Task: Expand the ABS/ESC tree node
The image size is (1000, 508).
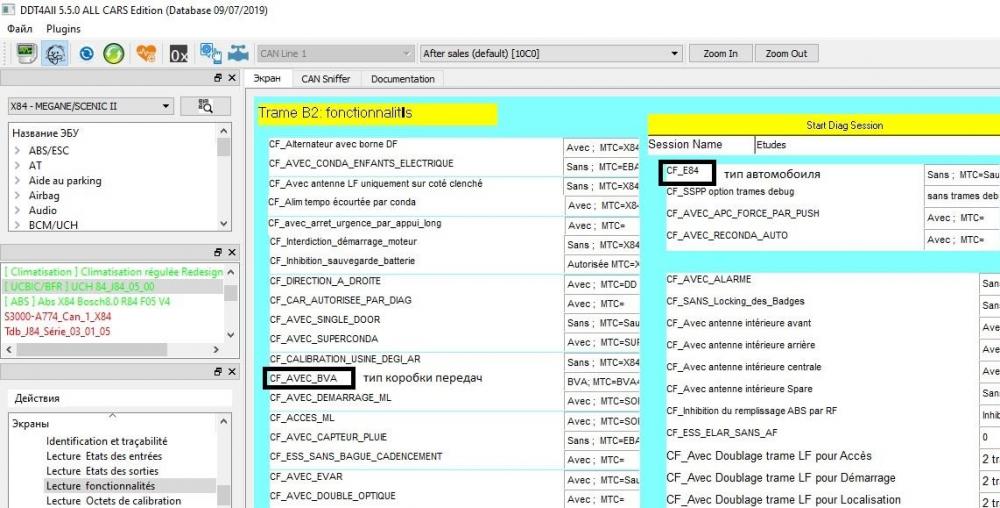Action: pos(17,150)
